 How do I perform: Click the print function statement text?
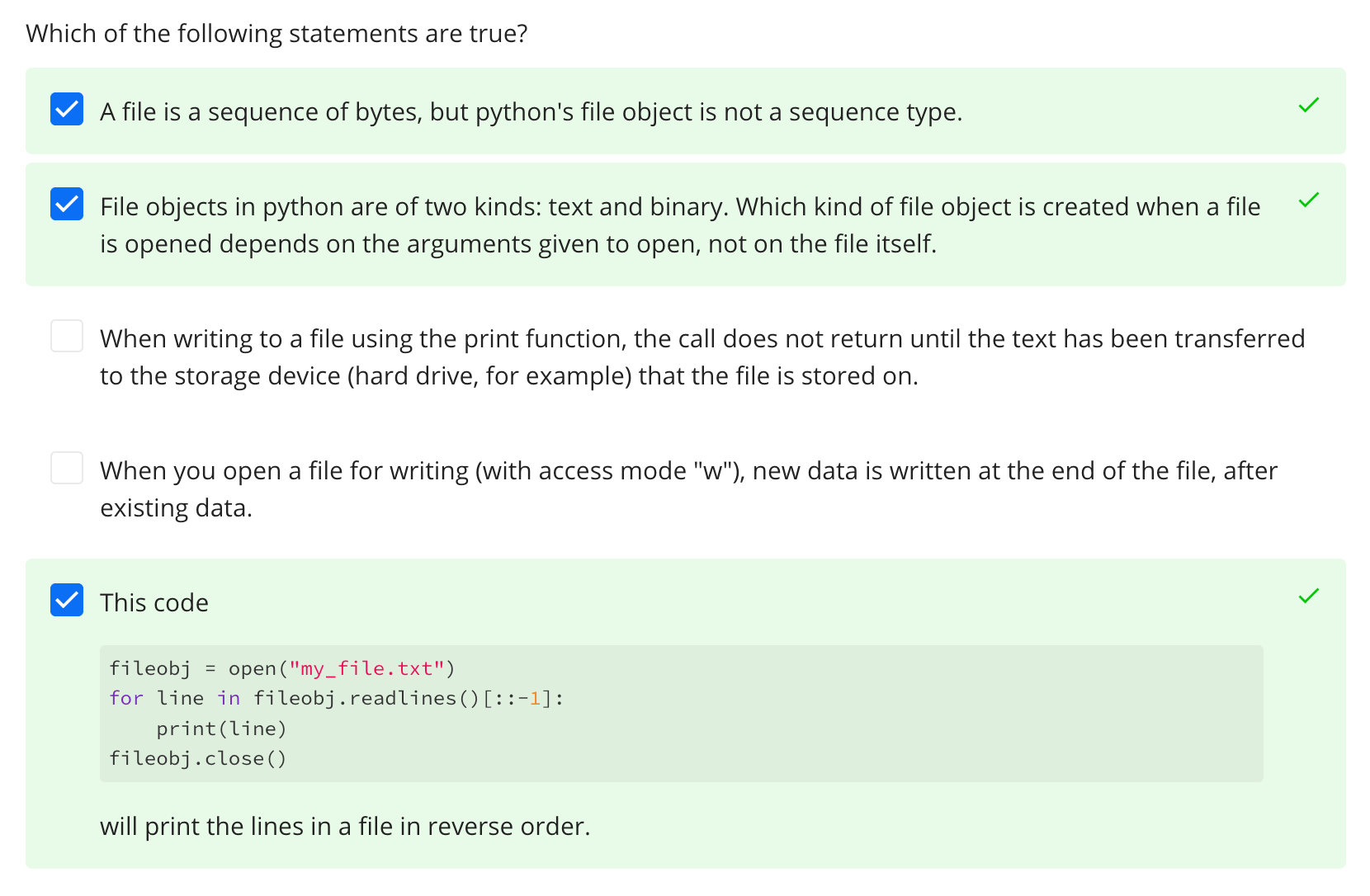(x=702, y=357)
